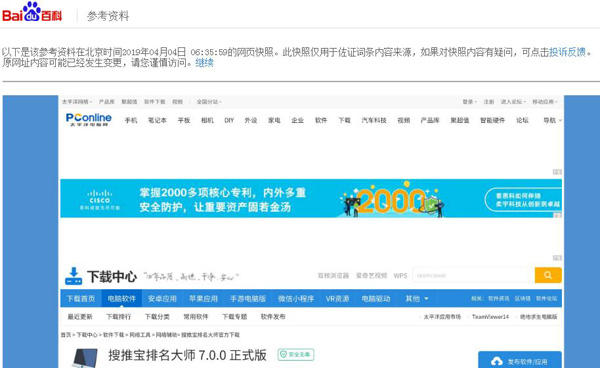Click the WPS hot search link
The height and width of the screenshot is (368, 600).
click(401, 275)
